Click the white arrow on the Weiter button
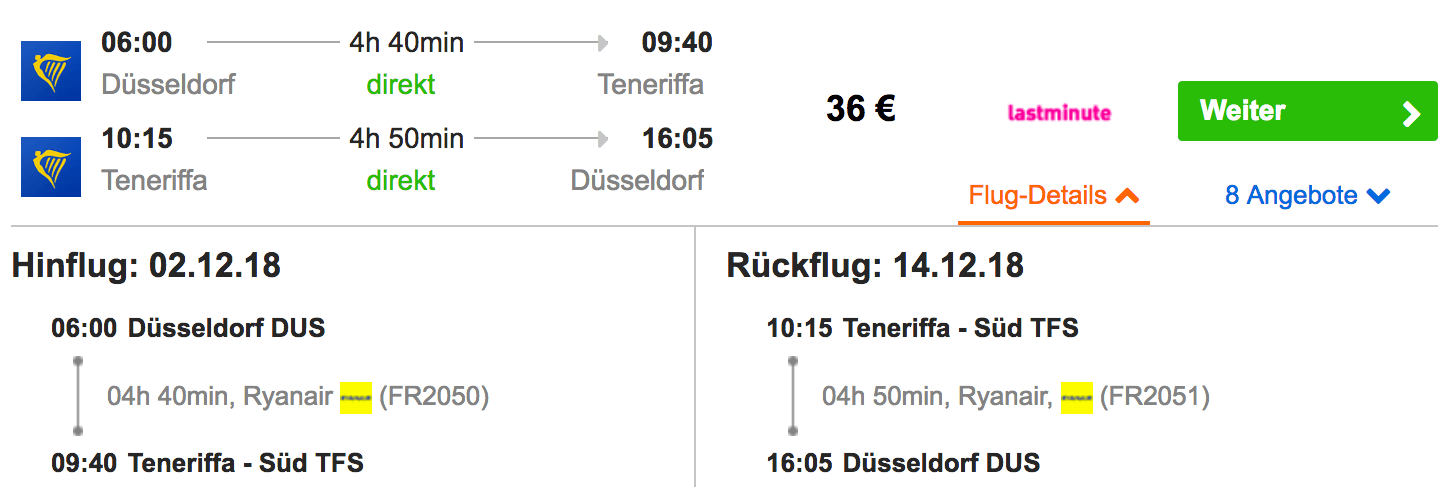The width and height of the screenshot is (1448, 490). [x=1411, y=113]
